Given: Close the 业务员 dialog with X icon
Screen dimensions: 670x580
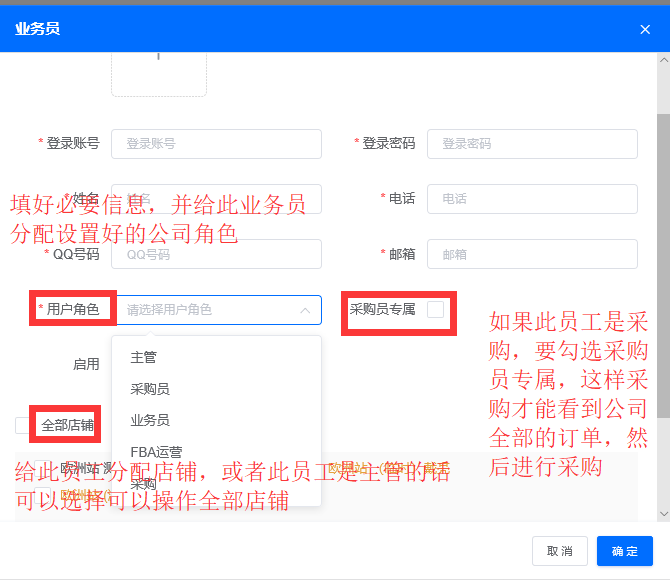Looking at the screenshot, I should 645,30.
